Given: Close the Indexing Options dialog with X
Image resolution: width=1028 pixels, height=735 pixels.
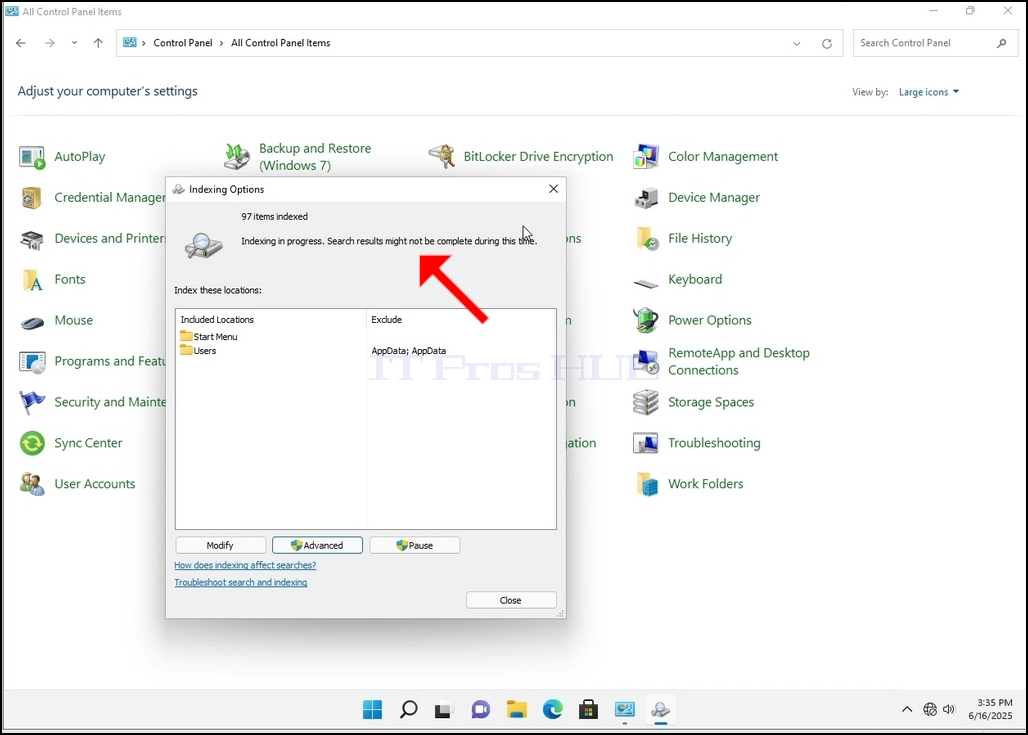Looking at the screenshot, I should coord(553,189).
